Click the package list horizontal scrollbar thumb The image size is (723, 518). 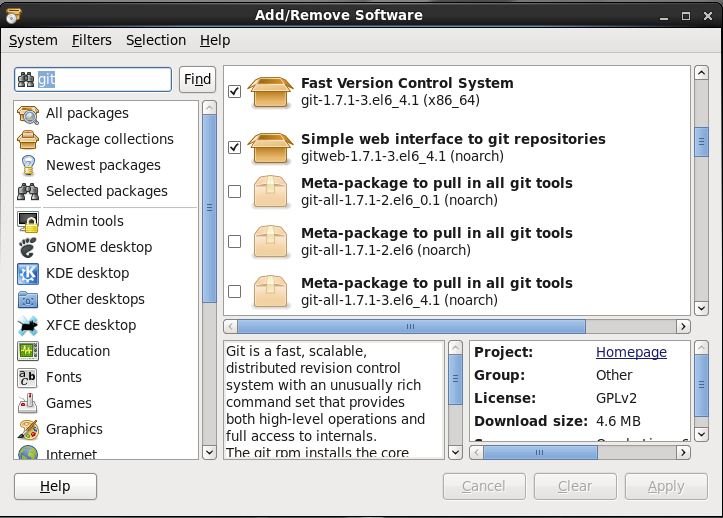pyautogui.click(x=411, y=327)
